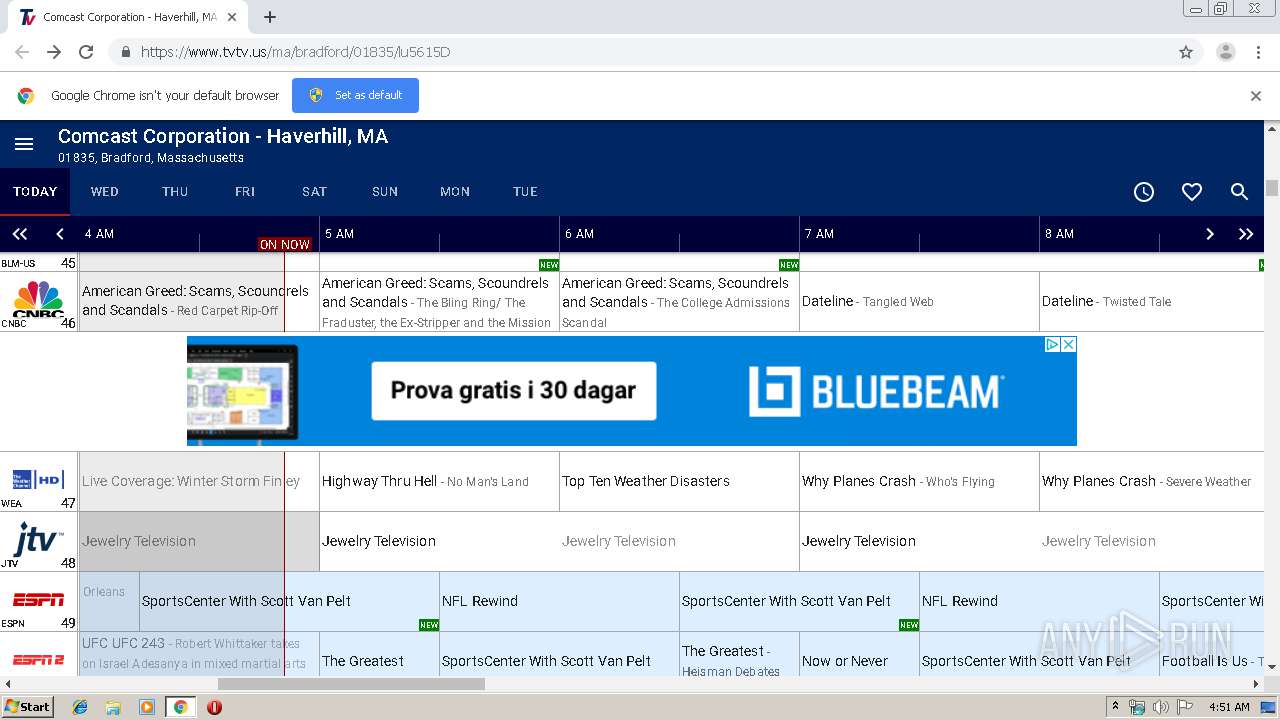1280x720 pixels.
Task: Click the Bluebeam 'Prova gratis i 30 dagar' button
Action: coord(514,390)
